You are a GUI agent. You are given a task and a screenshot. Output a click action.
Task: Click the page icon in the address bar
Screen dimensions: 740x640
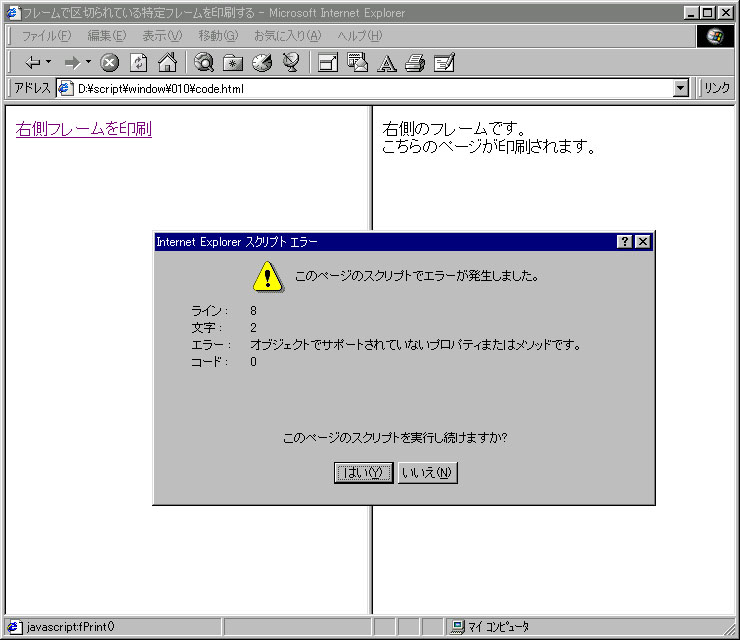click(65, 88)
